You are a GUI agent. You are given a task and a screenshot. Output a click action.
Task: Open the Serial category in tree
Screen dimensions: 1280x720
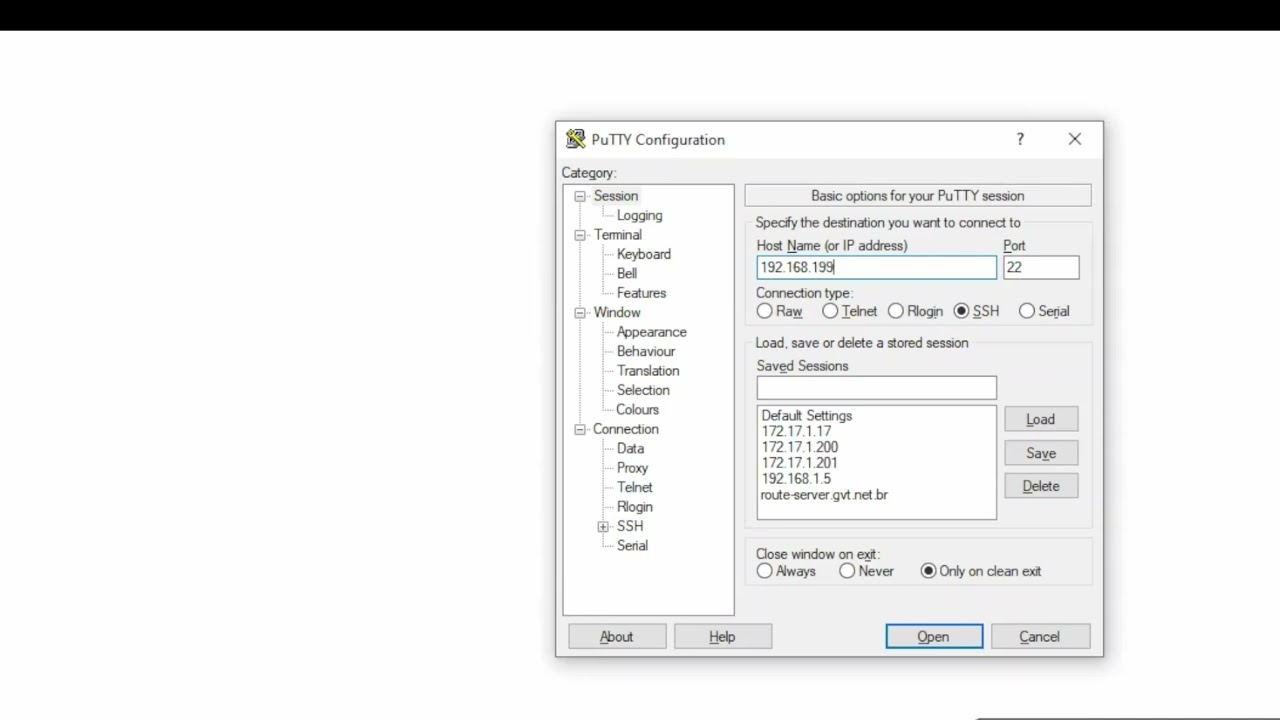coord(632,546)
